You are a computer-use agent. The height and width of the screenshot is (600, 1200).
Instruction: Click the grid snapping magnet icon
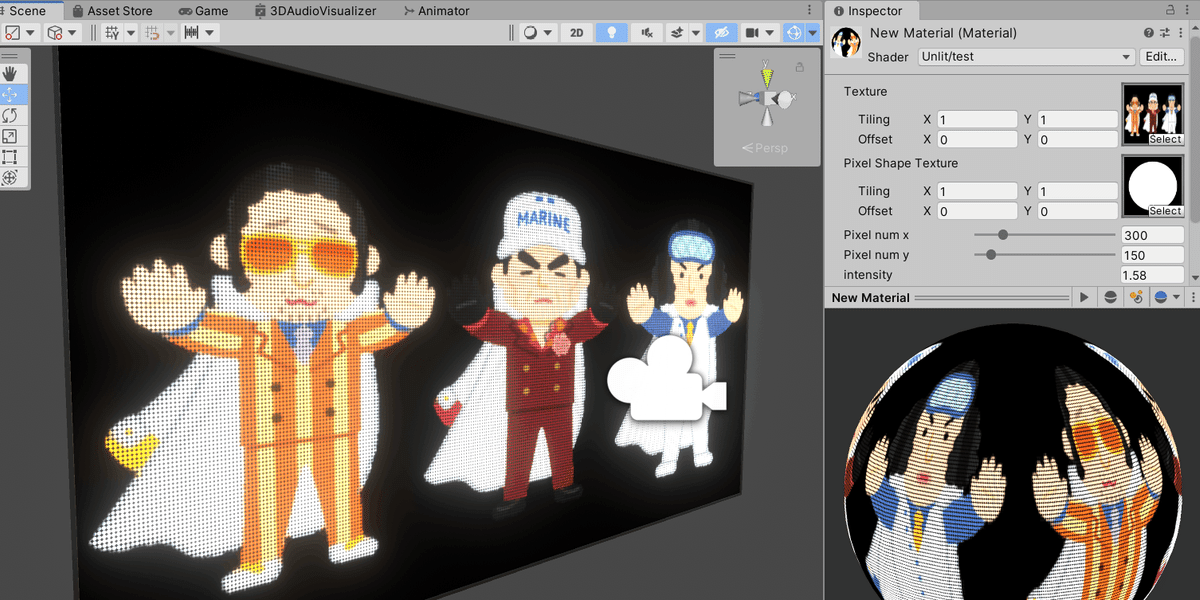pyautogui.click(x=153, y=32)
